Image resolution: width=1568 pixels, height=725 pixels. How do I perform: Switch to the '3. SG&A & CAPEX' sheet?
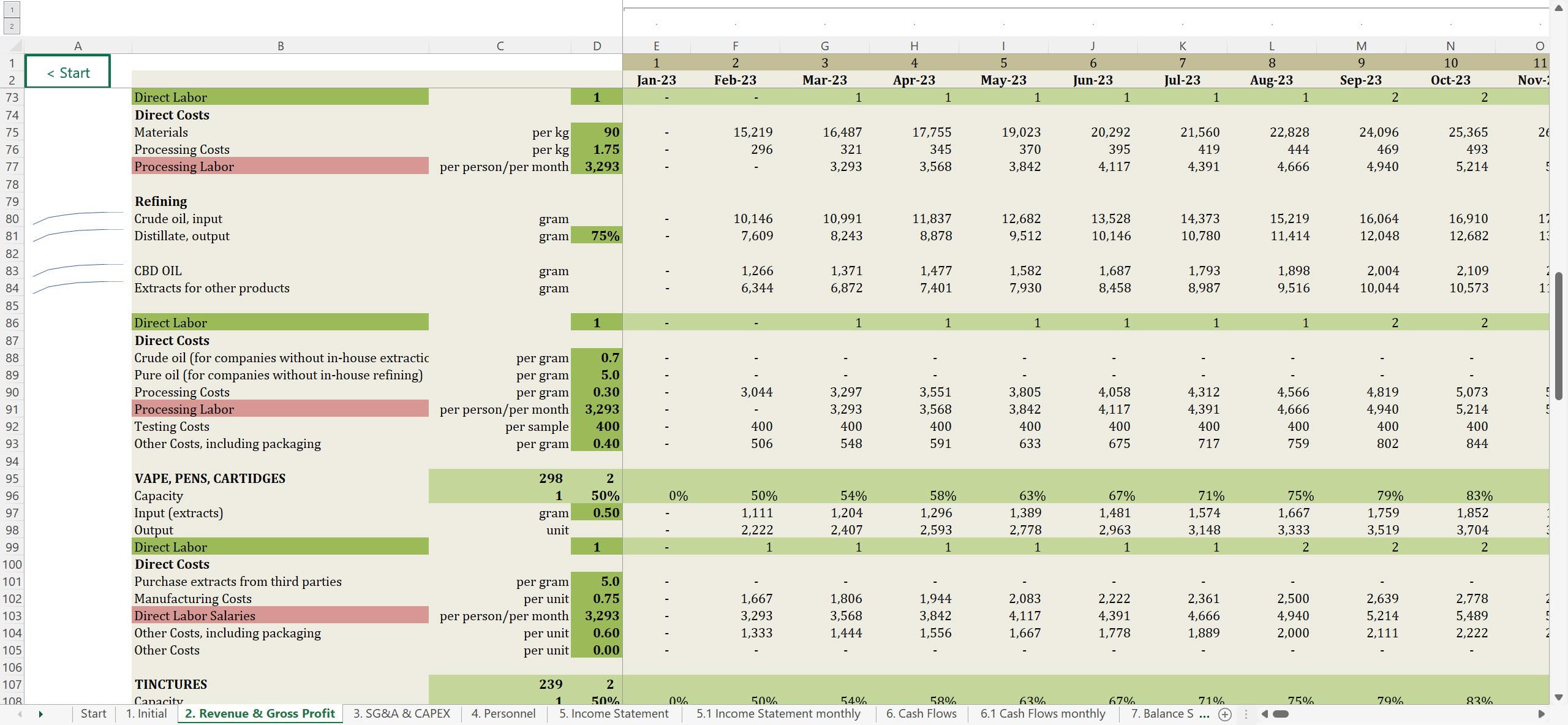(x=401, y=713)
